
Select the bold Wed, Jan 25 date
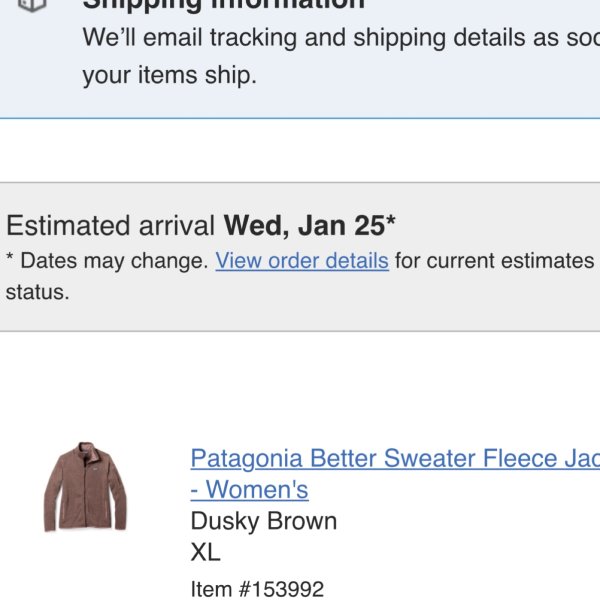pyautogui.click(x=304, y=226)
